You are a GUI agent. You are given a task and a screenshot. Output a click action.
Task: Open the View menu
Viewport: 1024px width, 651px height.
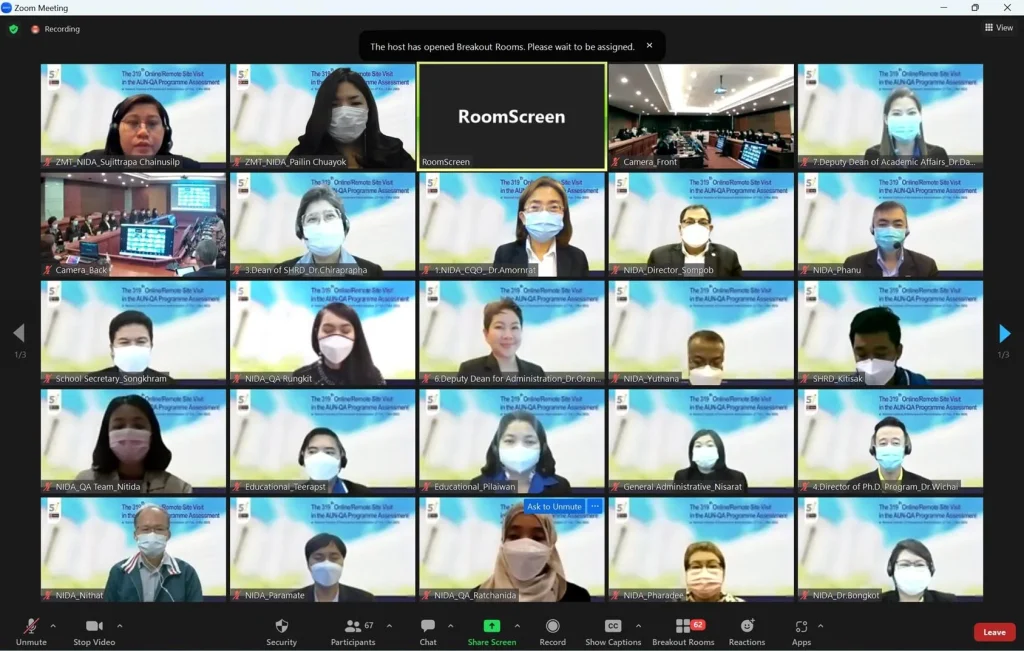998,27
